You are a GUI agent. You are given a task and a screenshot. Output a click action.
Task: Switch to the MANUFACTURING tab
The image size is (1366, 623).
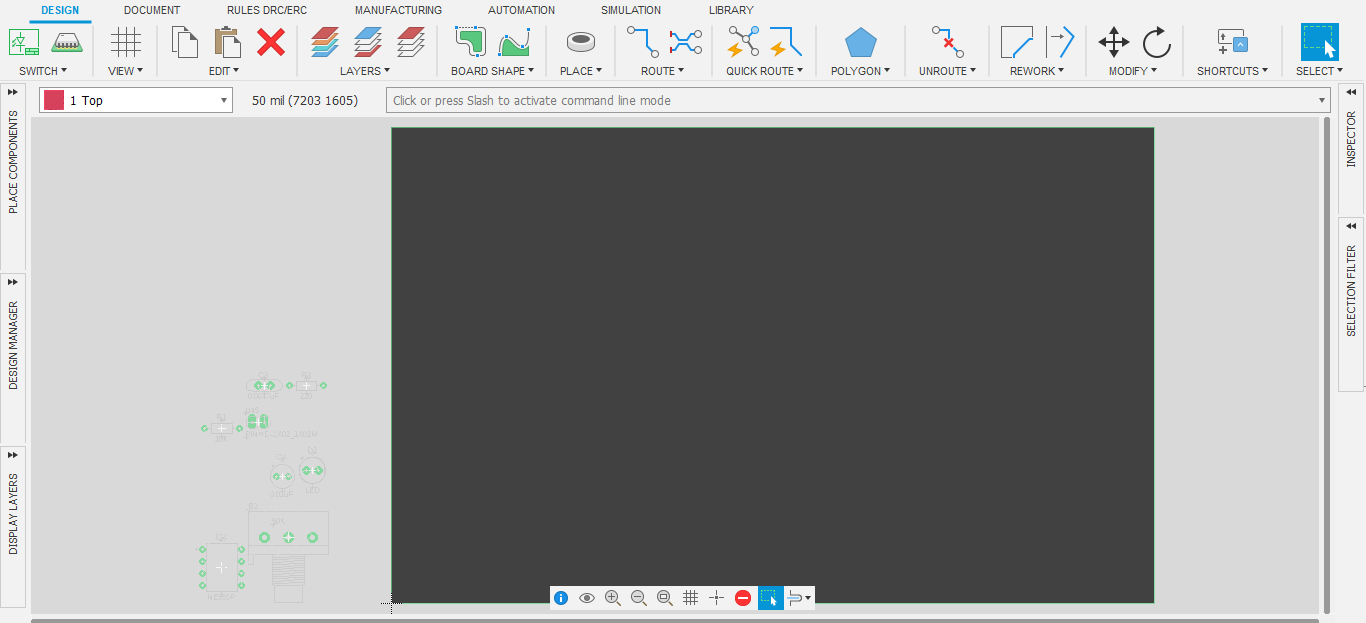pos(397,10)
